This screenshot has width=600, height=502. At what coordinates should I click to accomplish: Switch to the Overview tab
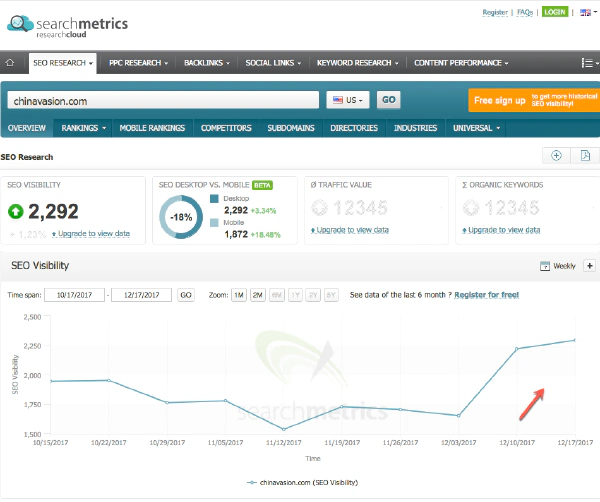[x=27, y=128]
